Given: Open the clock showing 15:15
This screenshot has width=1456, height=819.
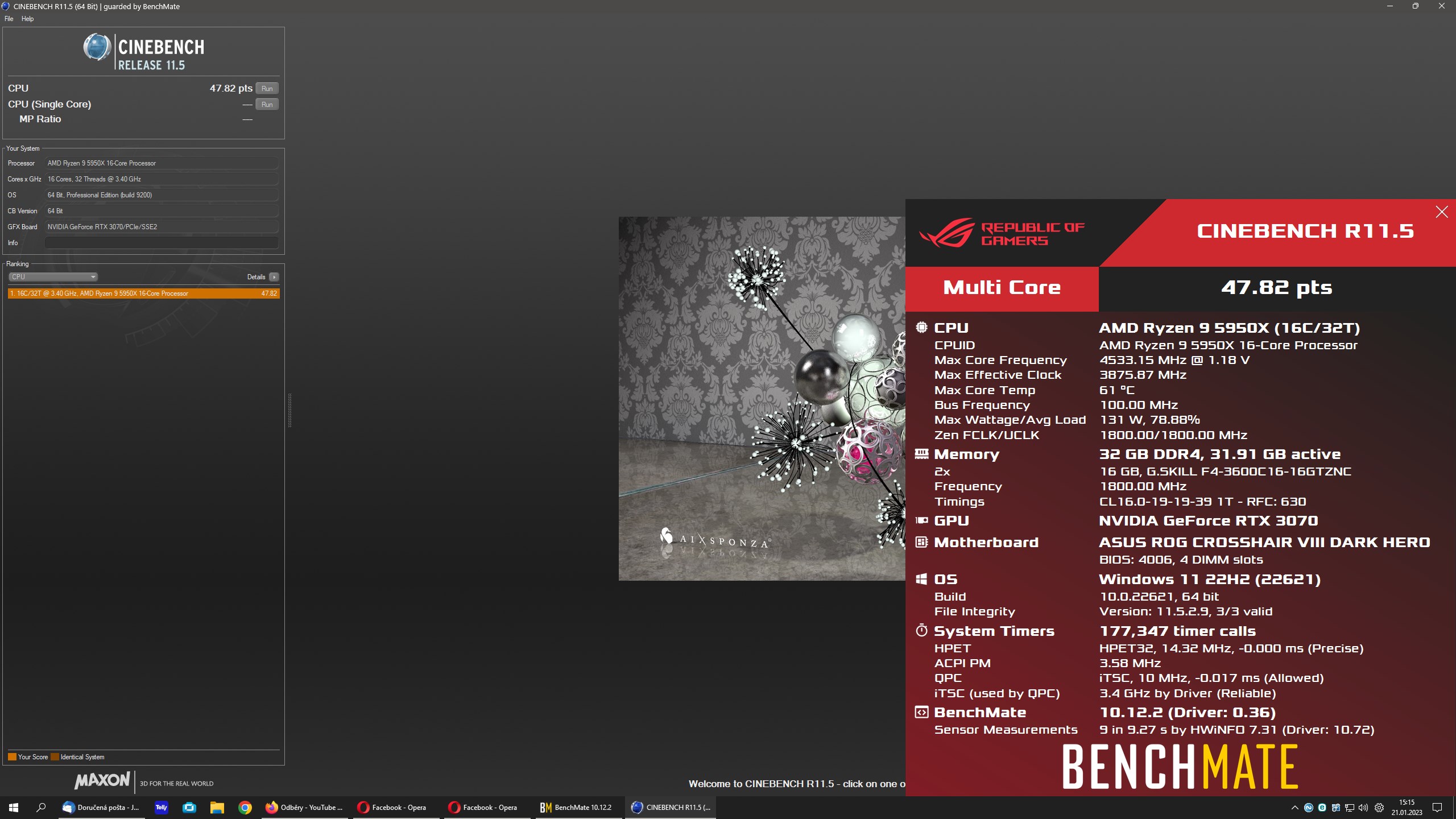Looking at the screenshot, I should [1407, 808].
